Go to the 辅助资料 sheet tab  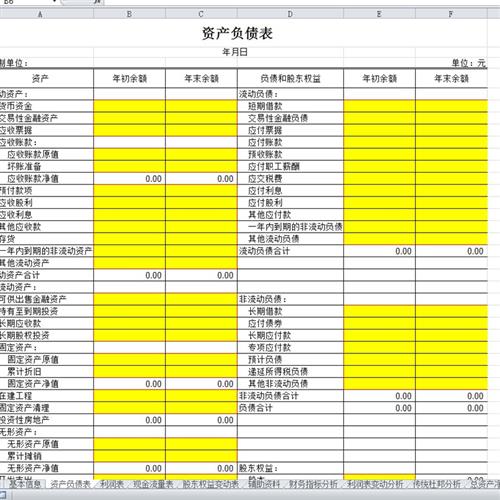point(264,484)
